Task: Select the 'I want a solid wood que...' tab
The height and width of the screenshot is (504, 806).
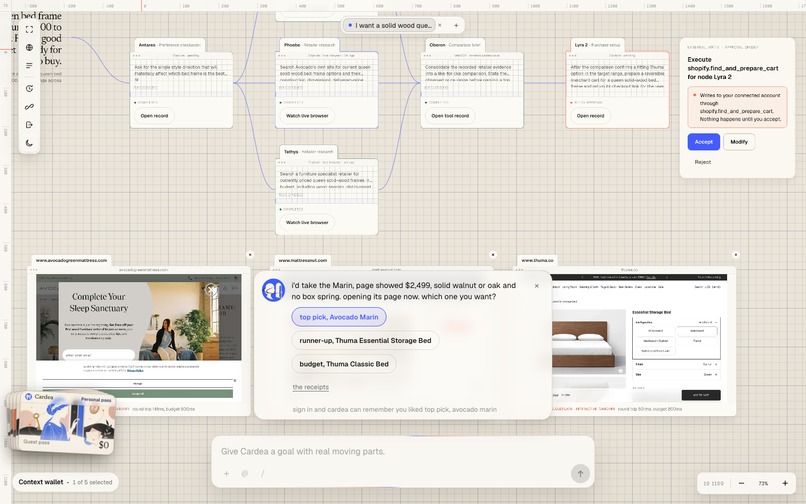Action: pos(389,25)
